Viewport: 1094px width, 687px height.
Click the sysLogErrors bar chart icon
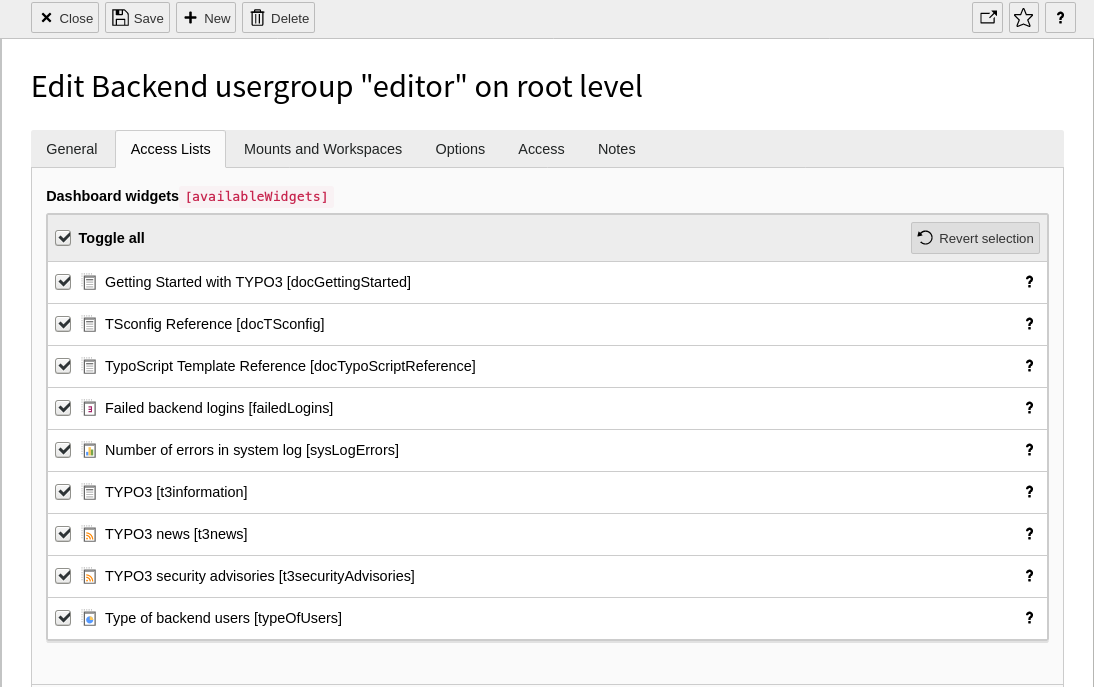coord(90,450)
